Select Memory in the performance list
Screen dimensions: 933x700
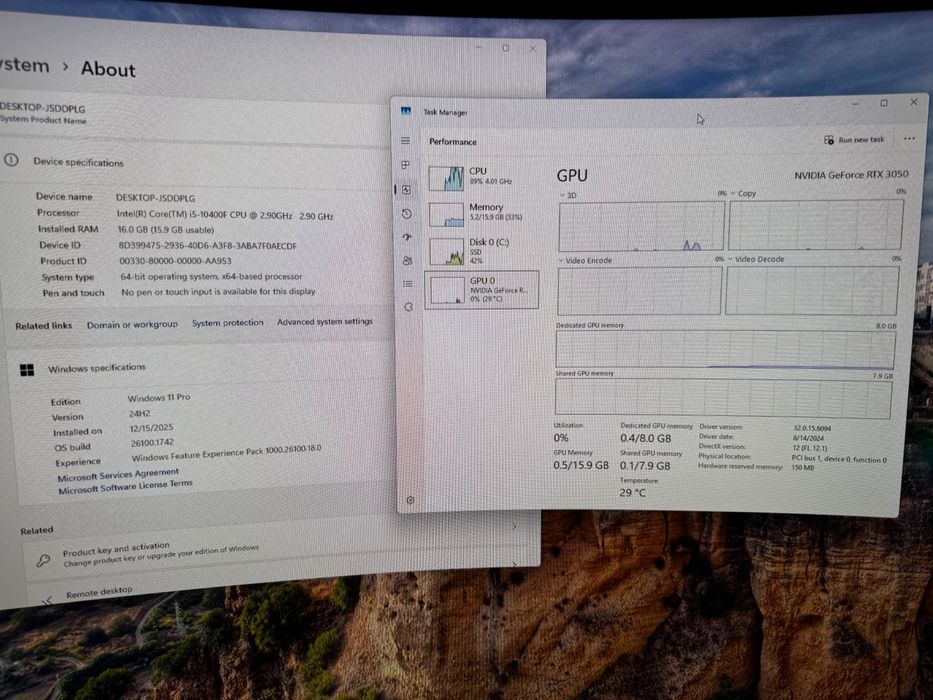tap(482, 213)
